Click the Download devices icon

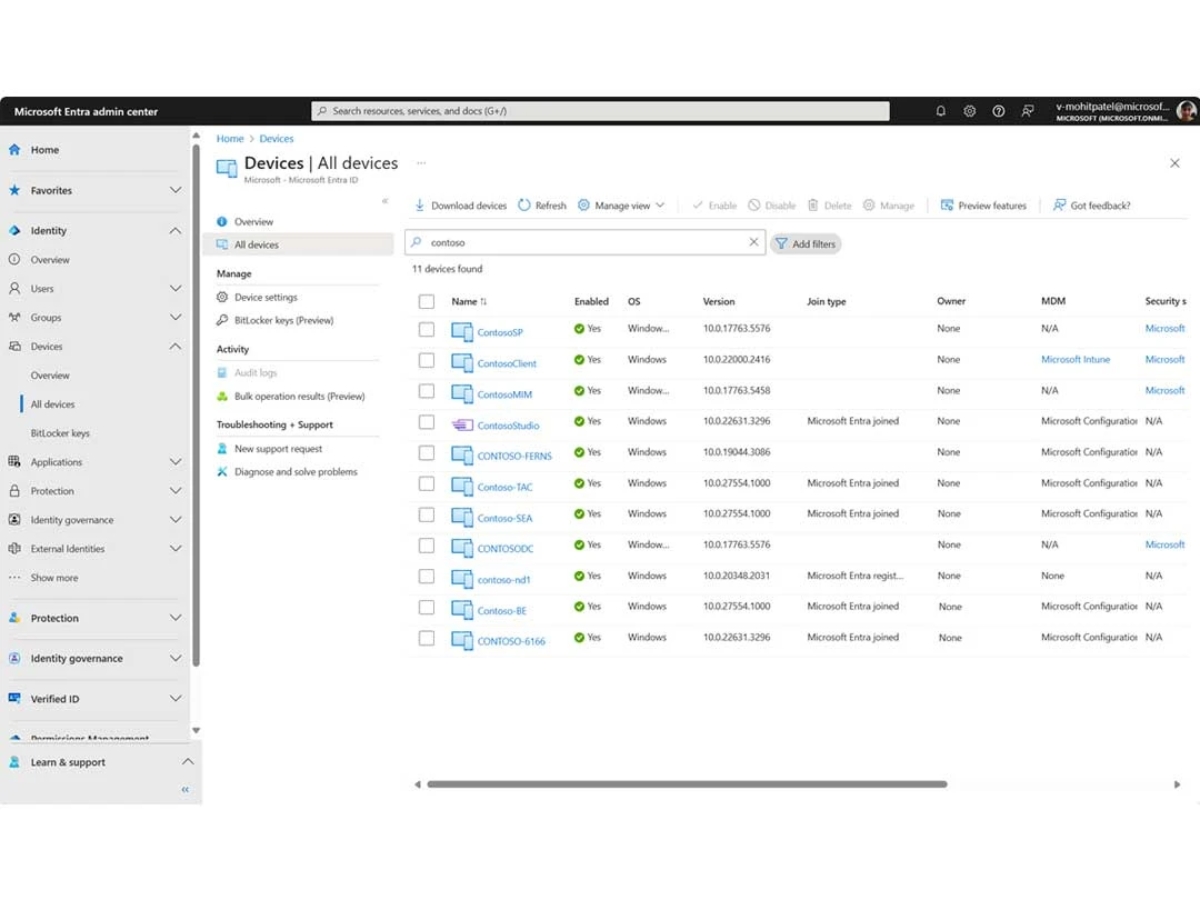pos(420,205)
